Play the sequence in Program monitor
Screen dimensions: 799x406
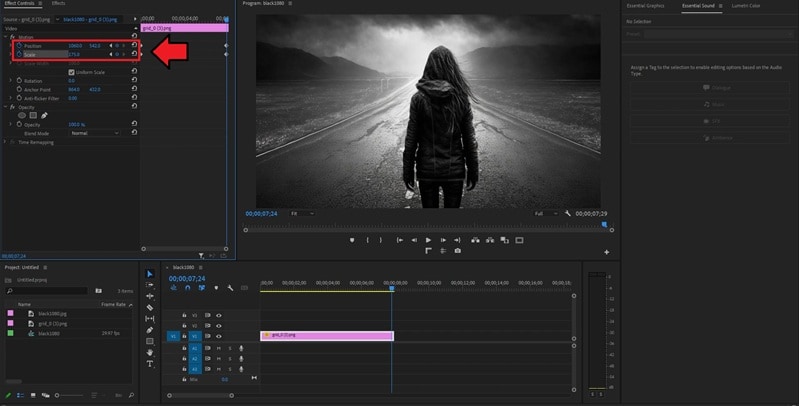tap(428, 240)
